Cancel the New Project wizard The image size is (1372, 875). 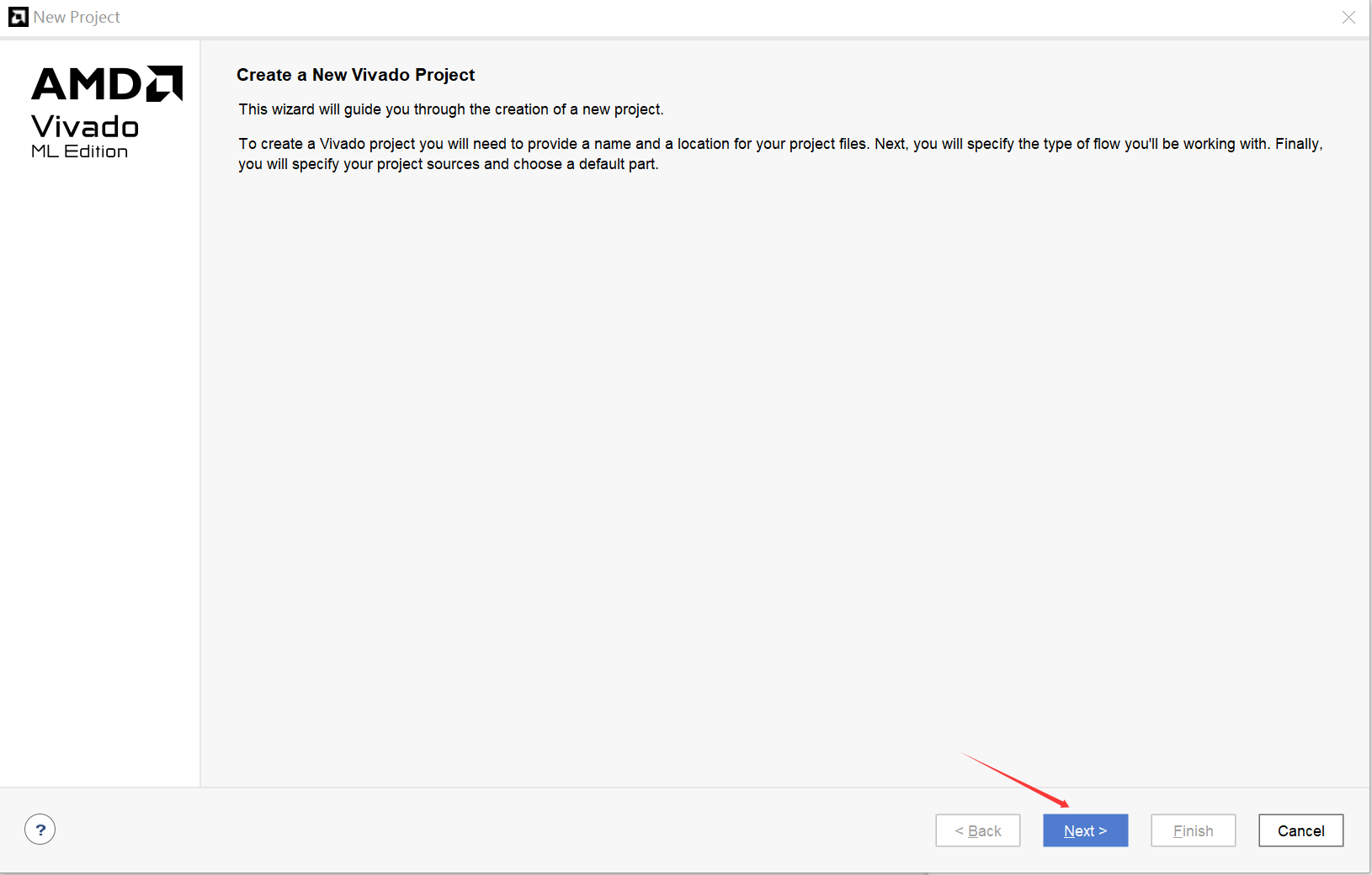pyautogui.click(x=1300, y=830)
